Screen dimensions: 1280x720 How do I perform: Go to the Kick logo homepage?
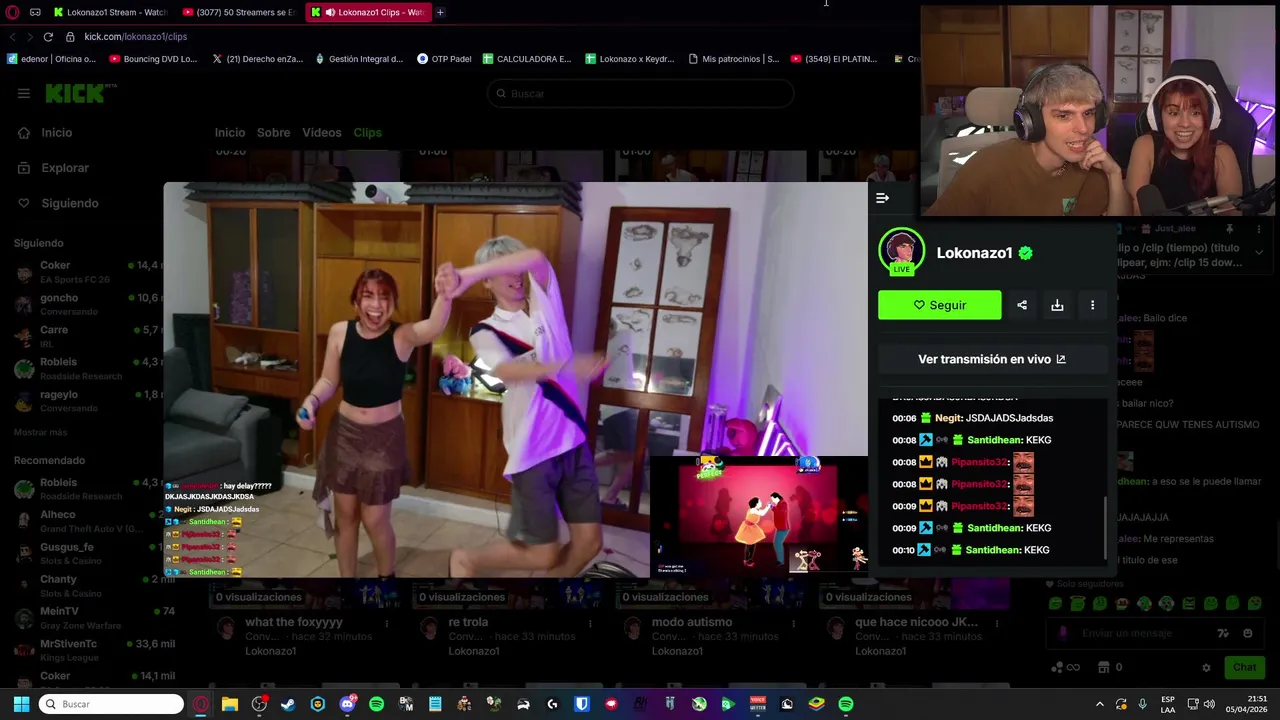coord(75,93)
